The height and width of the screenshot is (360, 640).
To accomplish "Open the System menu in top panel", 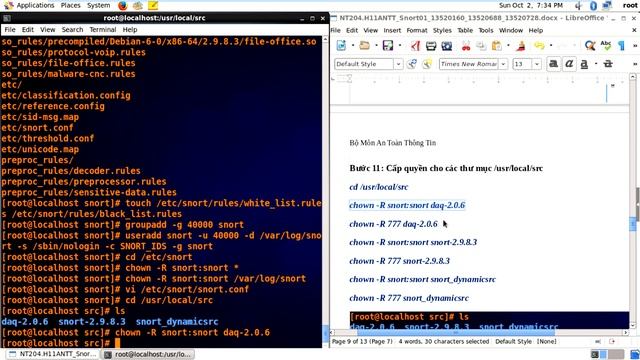I will tap(98, 5).
